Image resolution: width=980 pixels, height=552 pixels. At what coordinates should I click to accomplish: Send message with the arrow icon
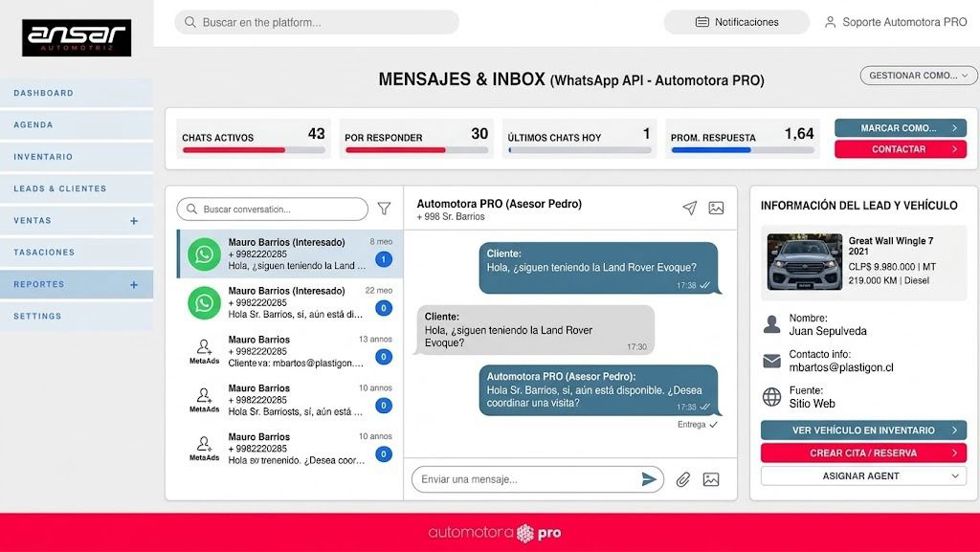pyautogui.click(x=649, y=479)
